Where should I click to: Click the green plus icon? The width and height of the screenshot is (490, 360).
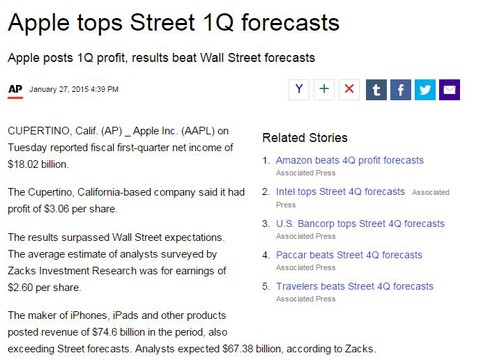pos(324,89)
